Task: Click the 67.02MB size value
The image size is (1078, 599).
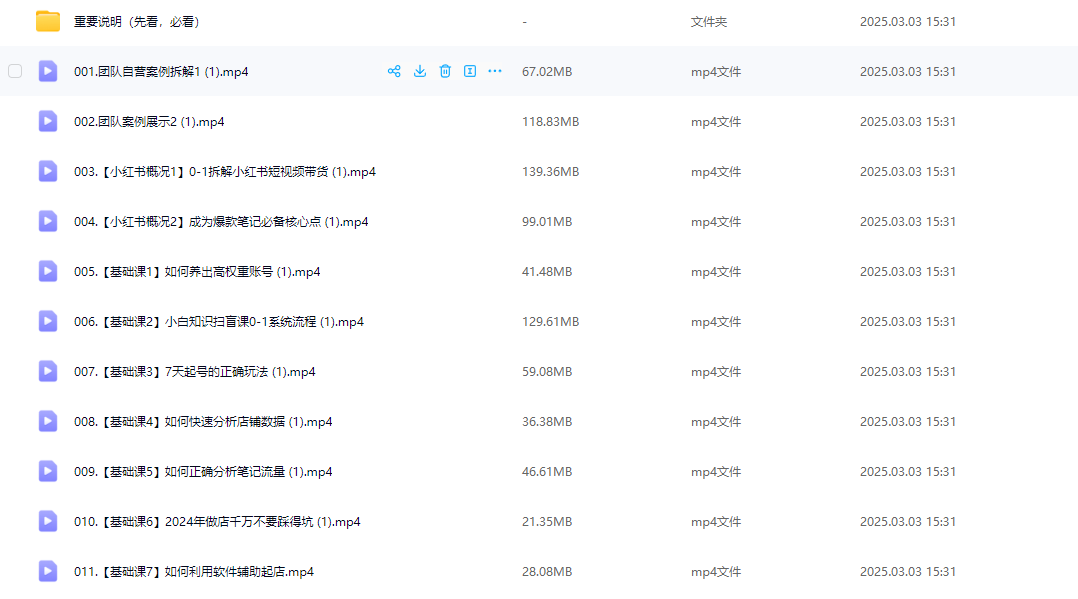Action: click(x=547, y=72)
